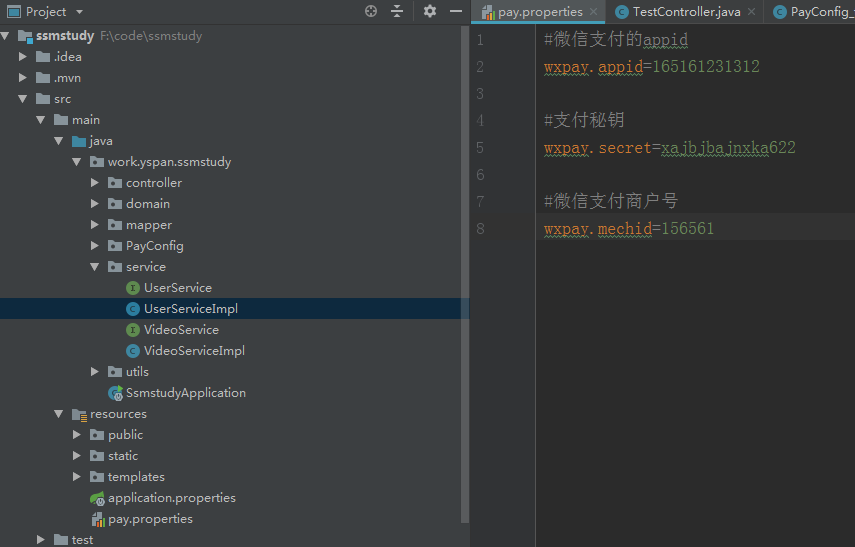Click the utils package icon
The width and height of the screenshot is (855, 547).
pyautogui.click(x=115, y=372)
